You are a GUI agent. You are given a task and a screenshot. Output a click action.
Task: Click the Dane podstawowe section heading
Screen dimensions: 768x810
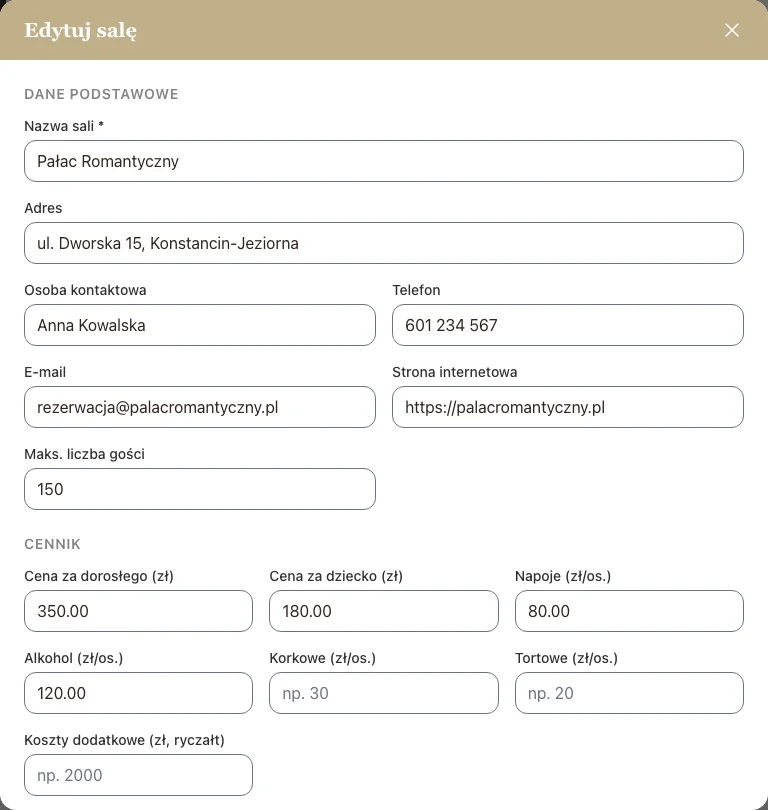point(101,94)
